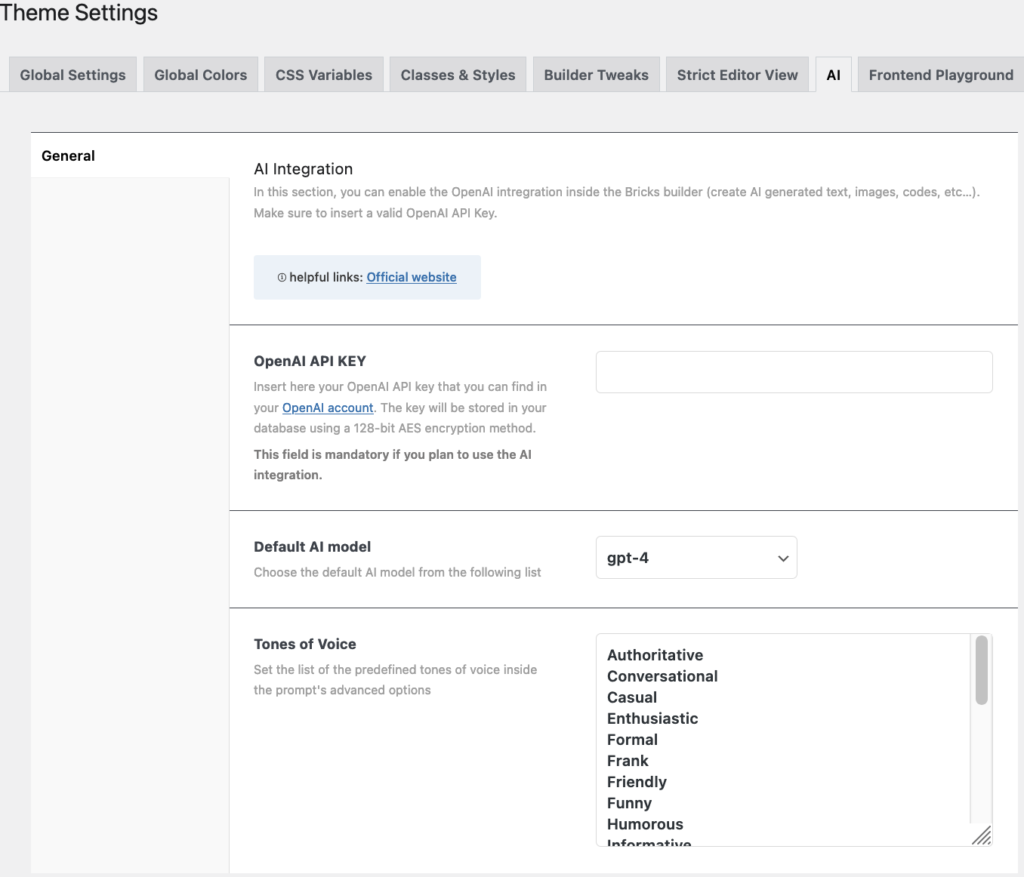Click the AI tab

tap(833, 75)
